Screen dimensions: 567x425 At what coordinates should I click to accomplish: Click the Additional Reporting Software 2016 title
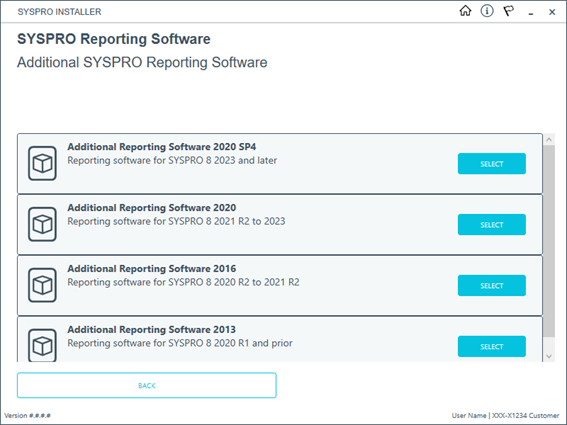pyautogui.click(x=152, y=269)
